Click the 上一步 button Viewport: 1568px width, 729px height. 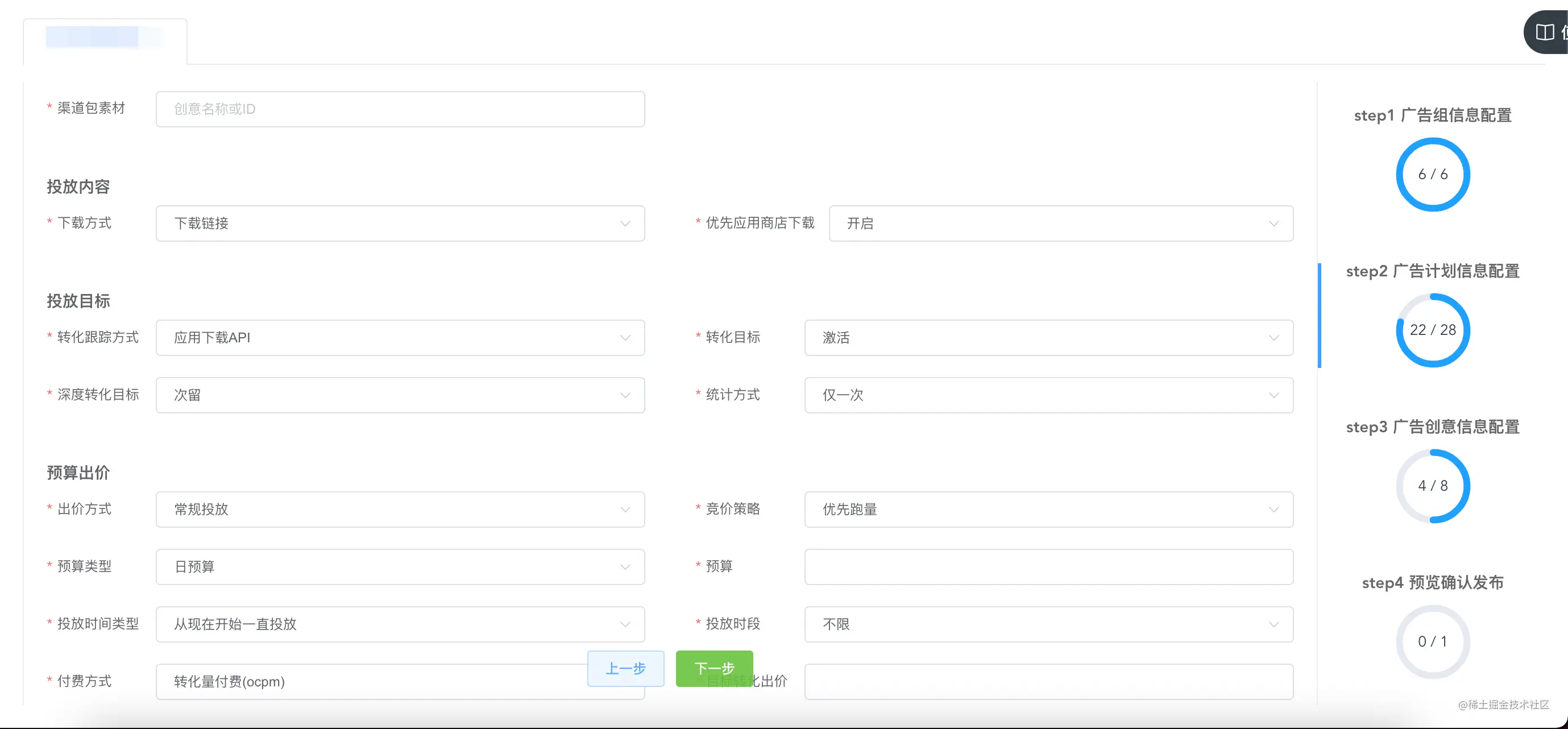tap(625, 669)
